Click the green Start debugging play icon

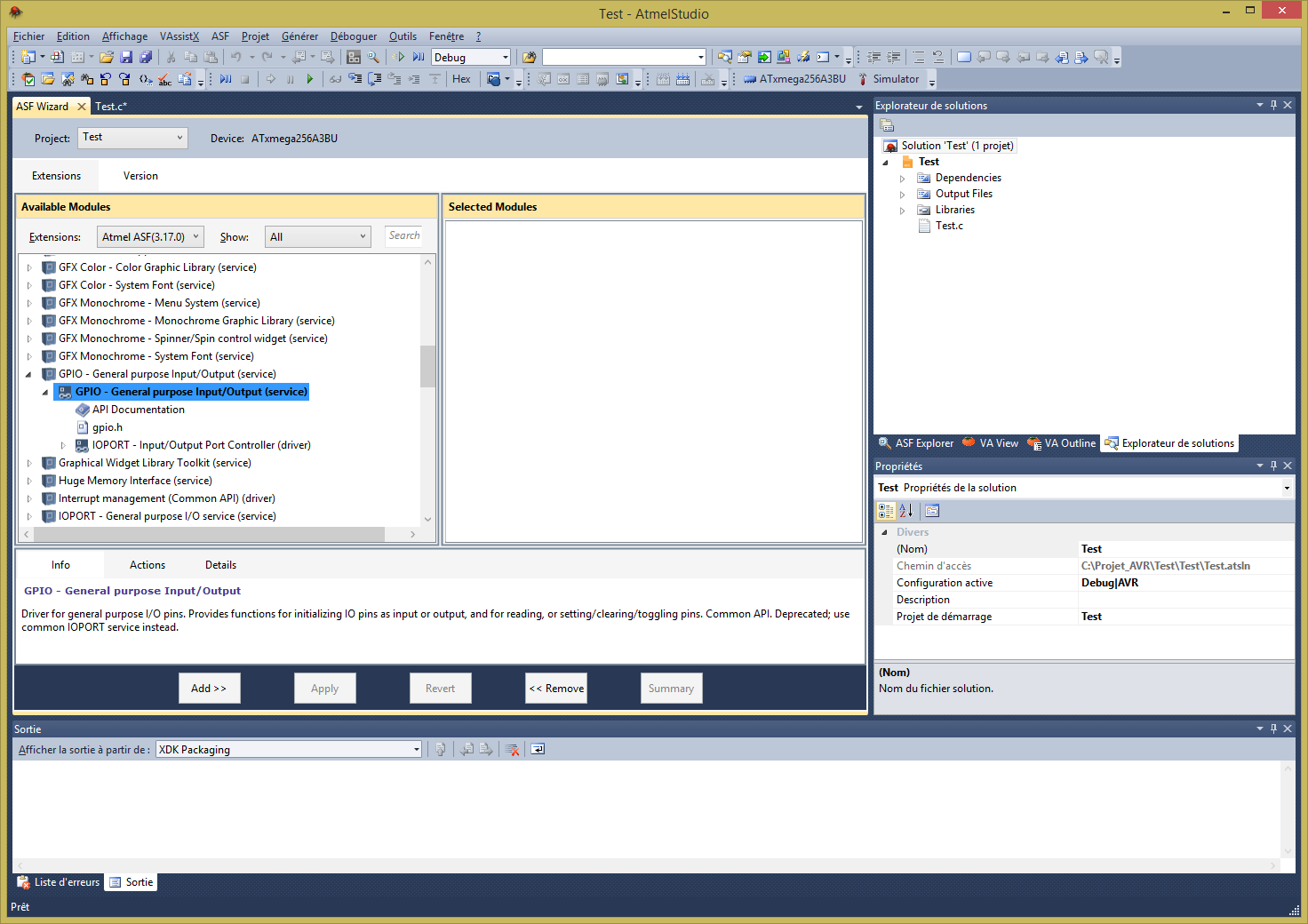click(x=309, y=79)
